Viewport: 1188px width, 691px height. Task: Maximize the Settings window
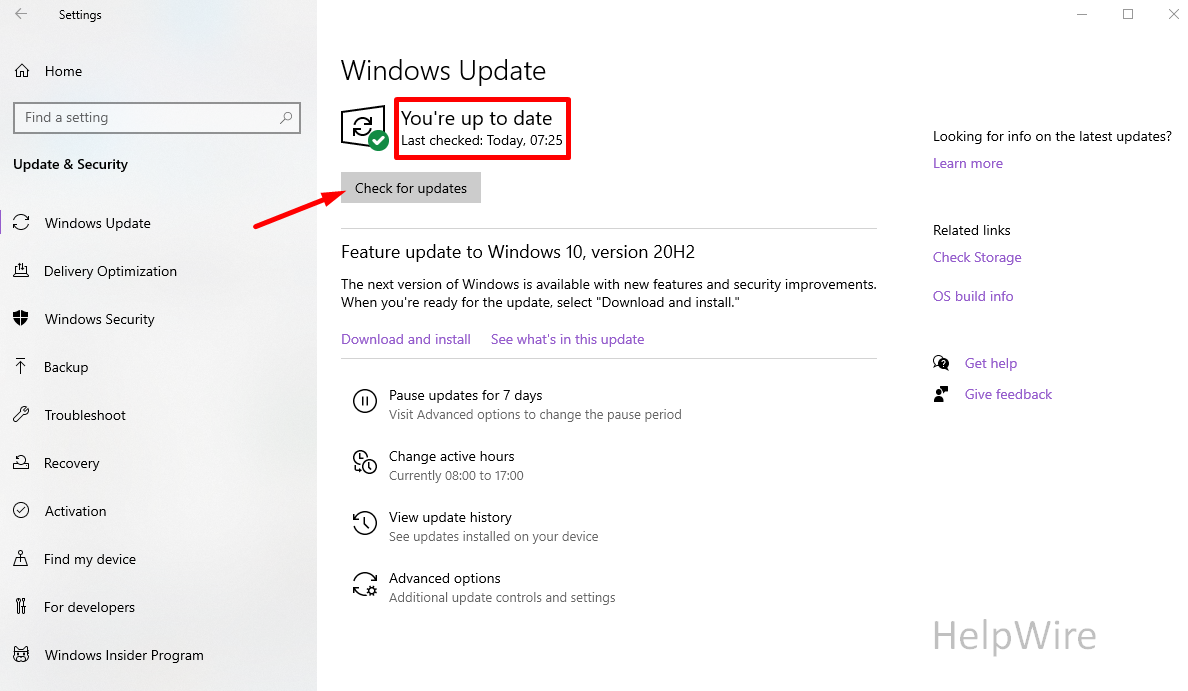pyautogui.click(x=1128, y=14)
